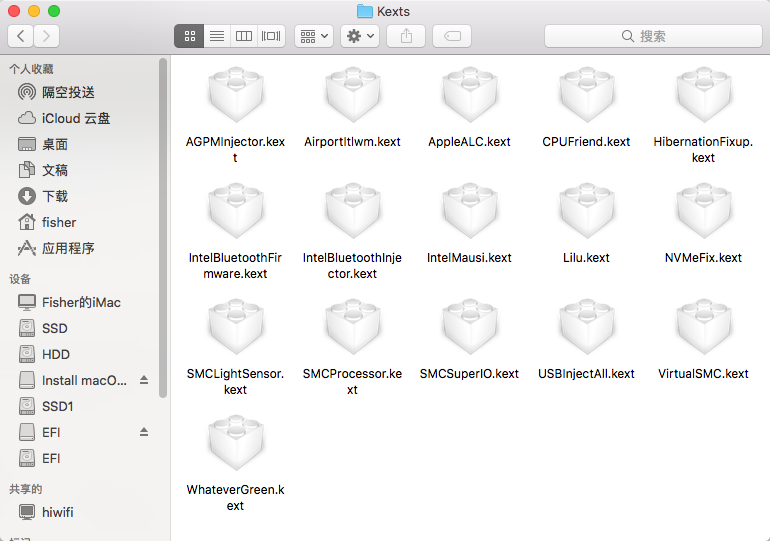Image resolution: width=770 pixels, height=541 pixels.
Task: Select the IntelMausi.kext file icon
Action: pyautogui.click(x=469, y=210)
